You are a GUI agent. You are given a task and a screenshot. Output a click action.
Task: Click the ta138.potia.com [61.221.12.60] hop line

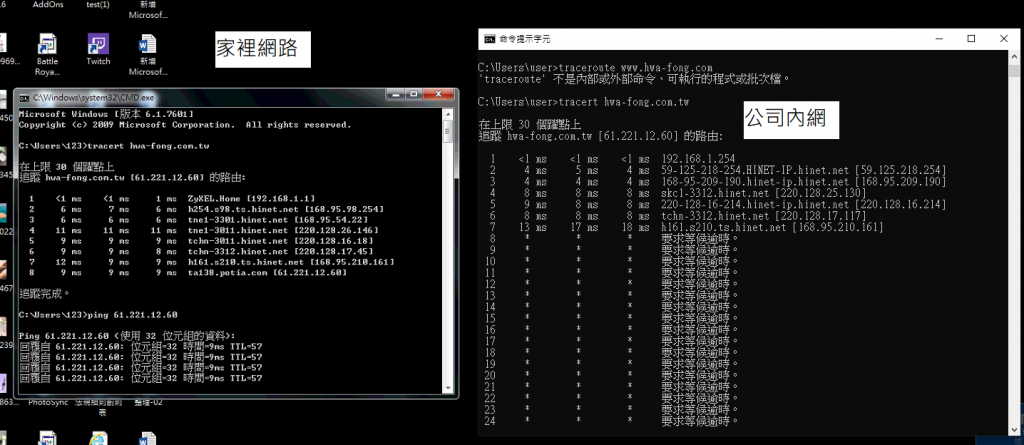pos(189,272)
